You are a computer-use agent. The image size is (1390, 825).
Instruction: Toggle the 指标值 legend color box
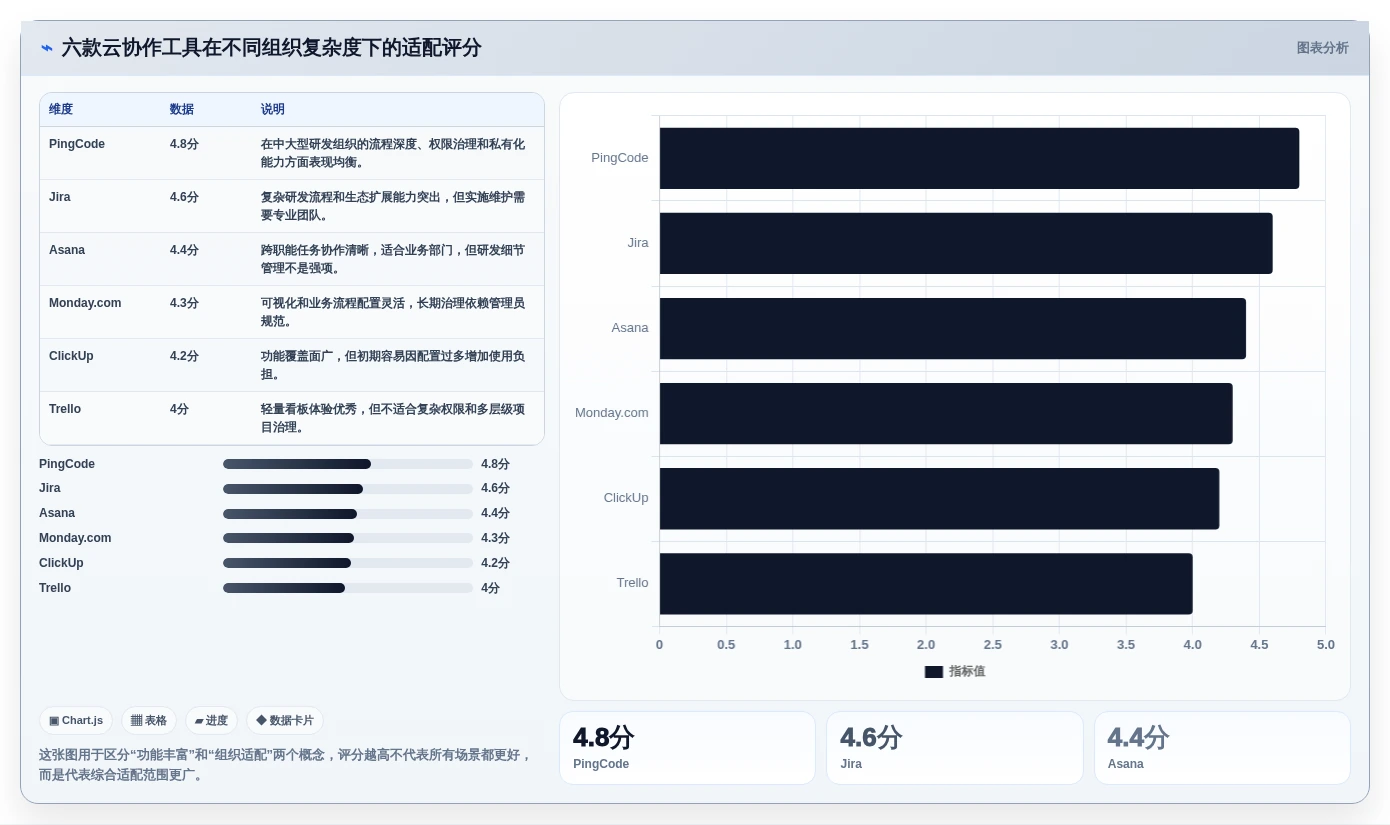coord(934,672)
